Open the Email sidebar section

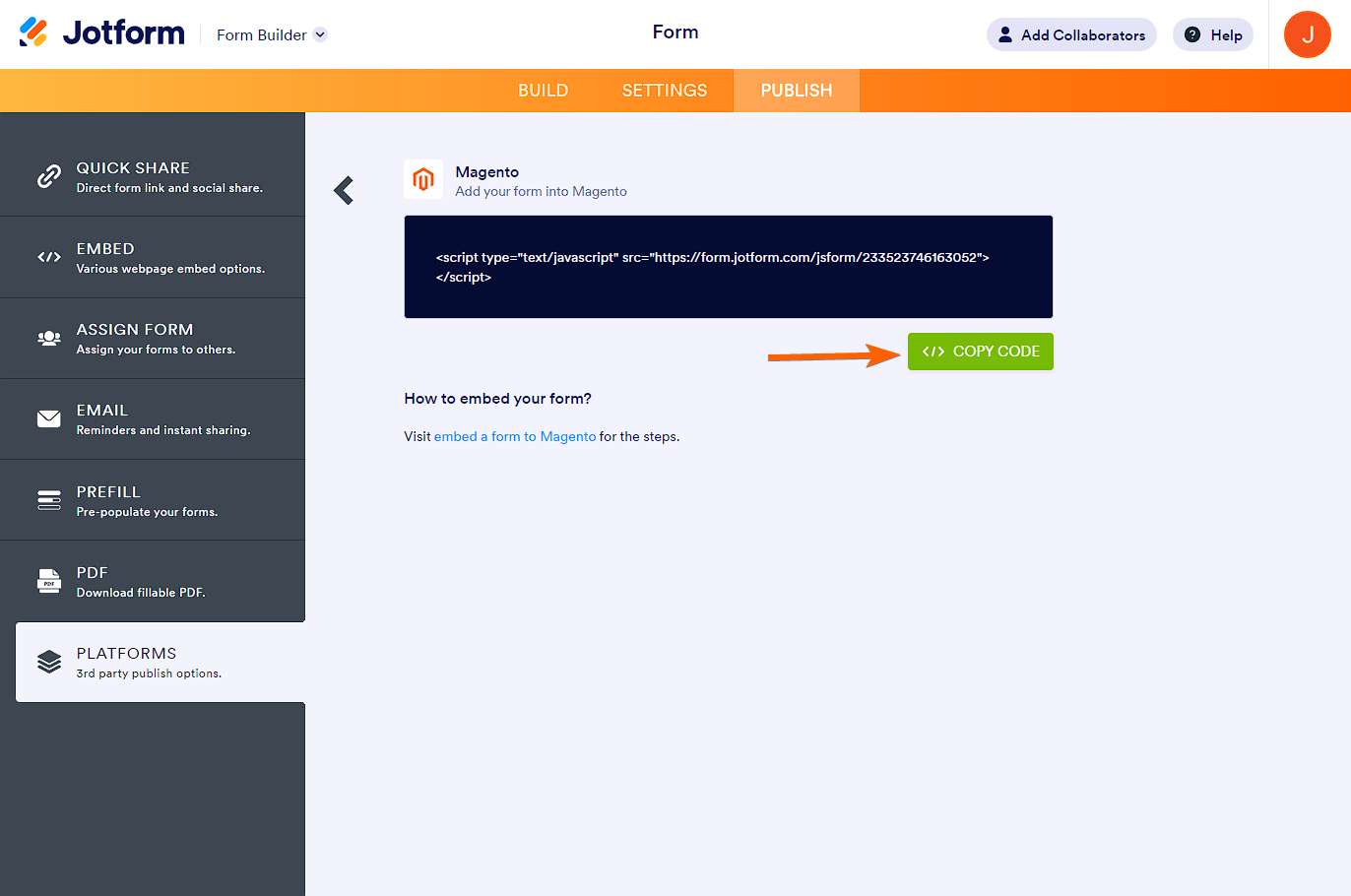tap(153, 418)
